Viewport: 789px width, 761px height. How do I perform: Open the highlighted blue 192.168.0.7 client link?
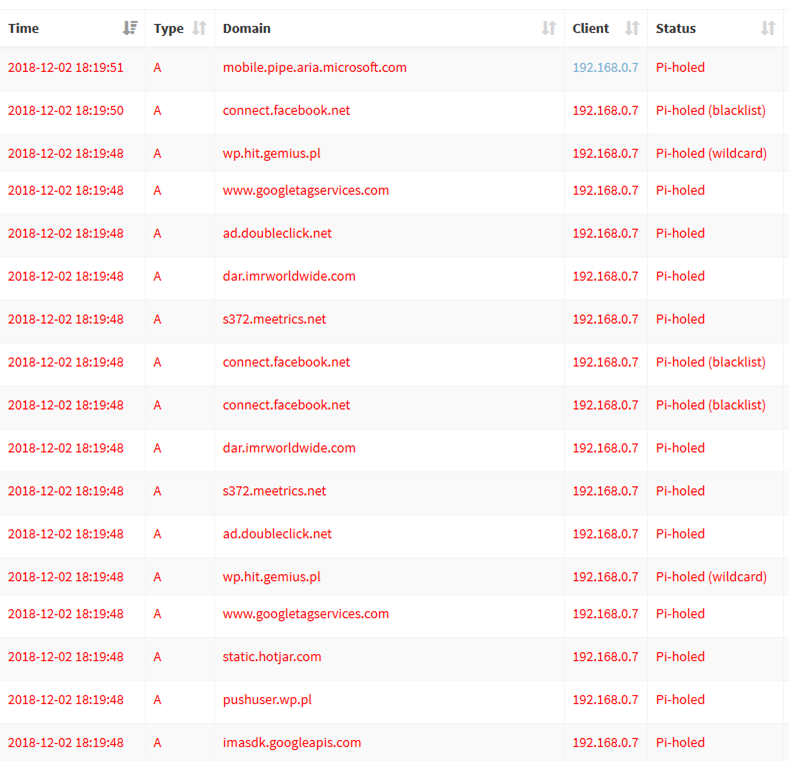pyautogui.click(x=605, y=67)
